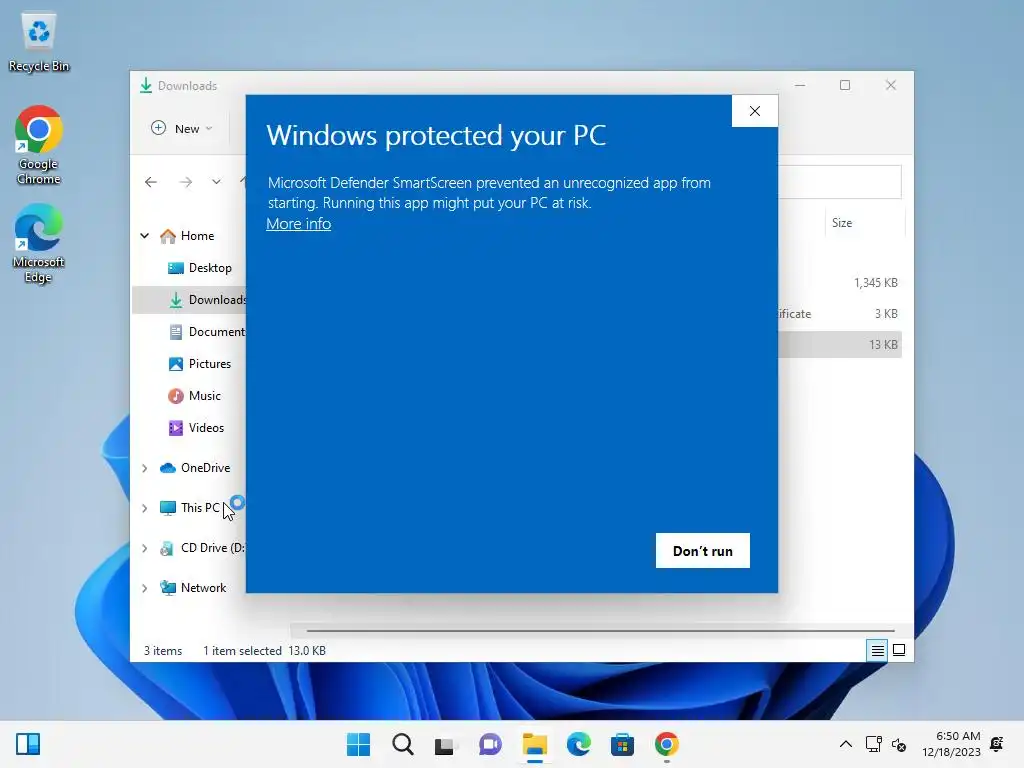The height and width of the screenshot is (768, 1024).
Task: Open Microsoft Store from the taskbar
Action: pos(622,744)
